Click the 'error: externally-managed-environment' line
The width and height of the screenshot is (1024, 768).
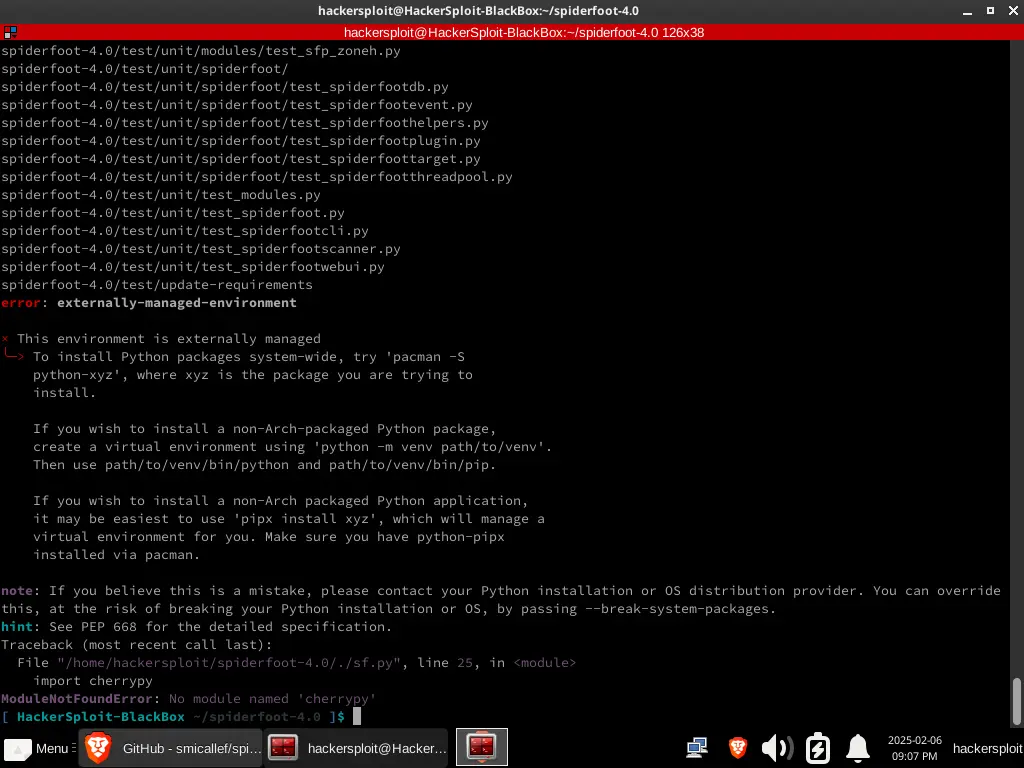[149, 303]
